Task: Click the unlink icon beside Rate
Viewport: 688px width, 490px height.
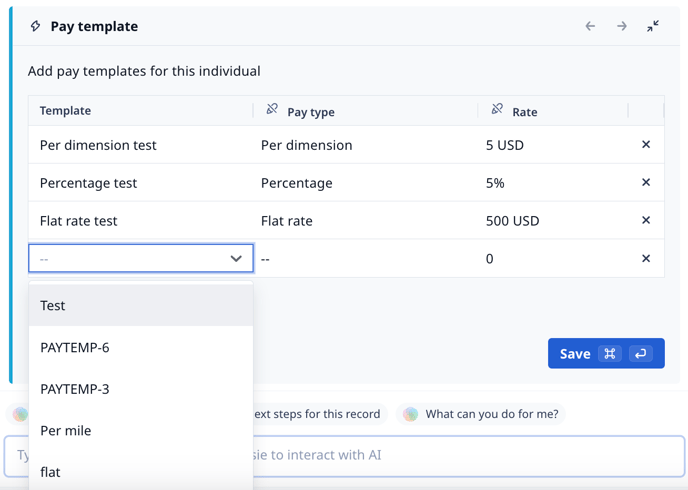Action: coord(497,110)
